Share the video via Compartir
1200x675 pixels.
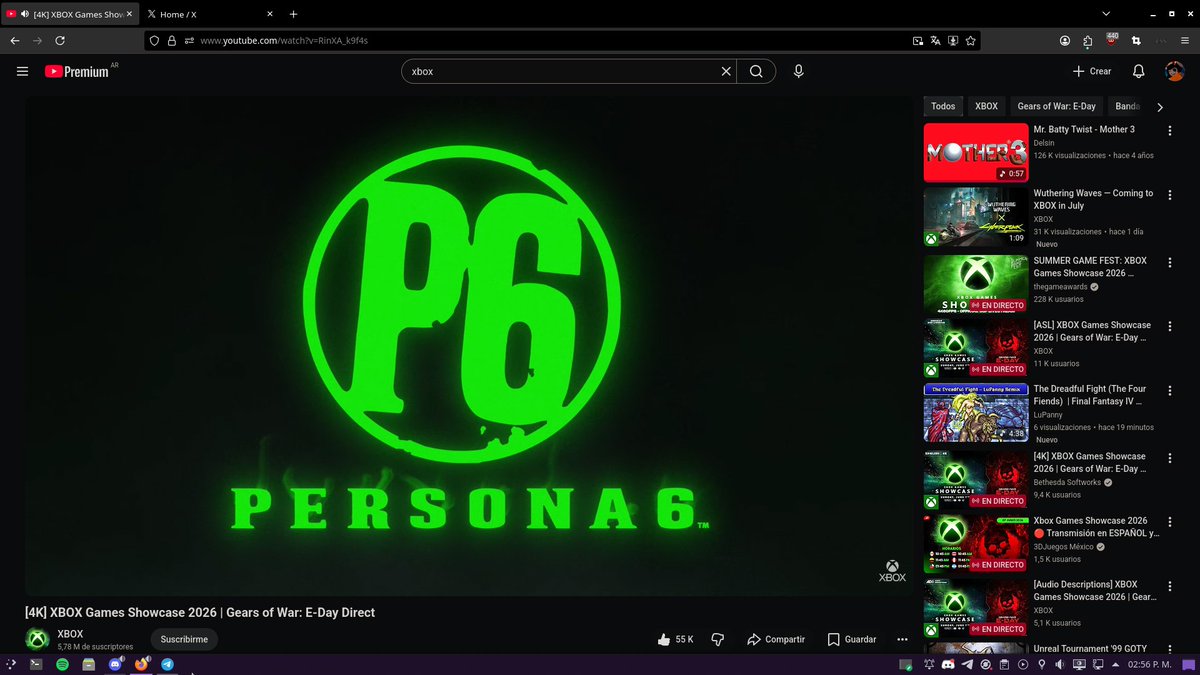(775, 639)
